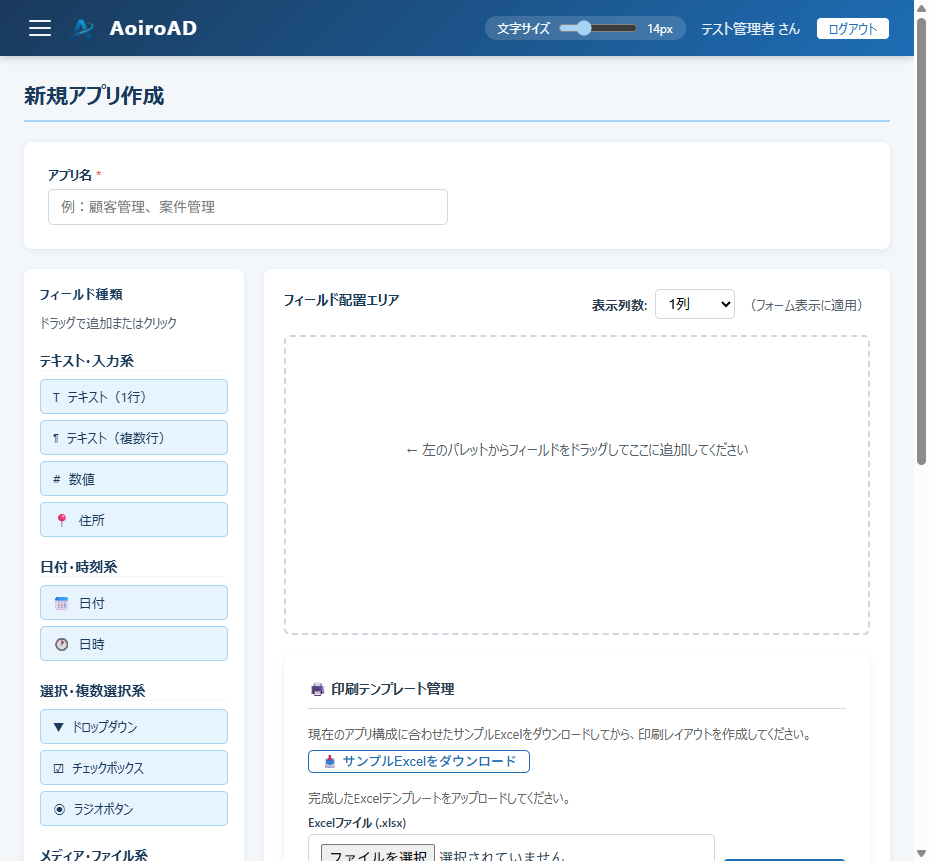Open the hamburger navigation menu
Image resolution: width=929 pixels, height=861 pixels.
click(x=40, y=28)
